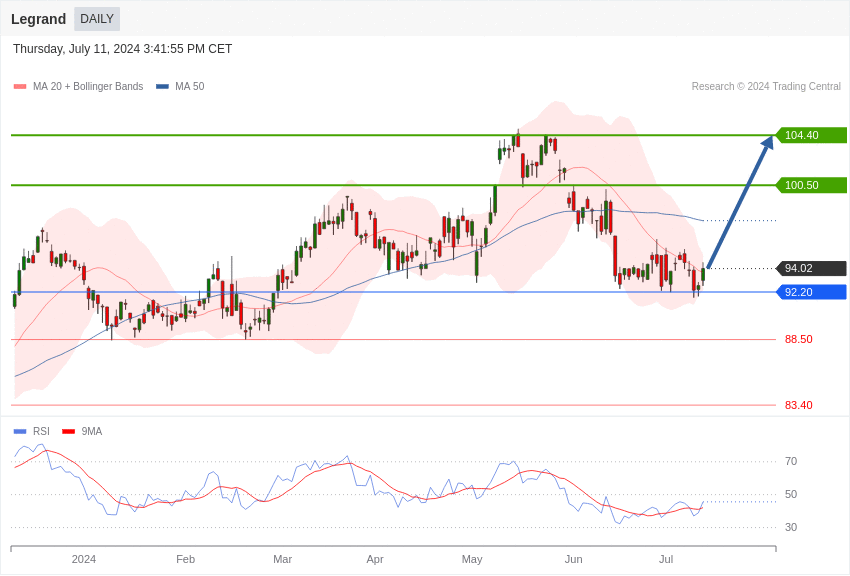
Task: Click the 88.50 support level label
Action: [x=798, y=339]
